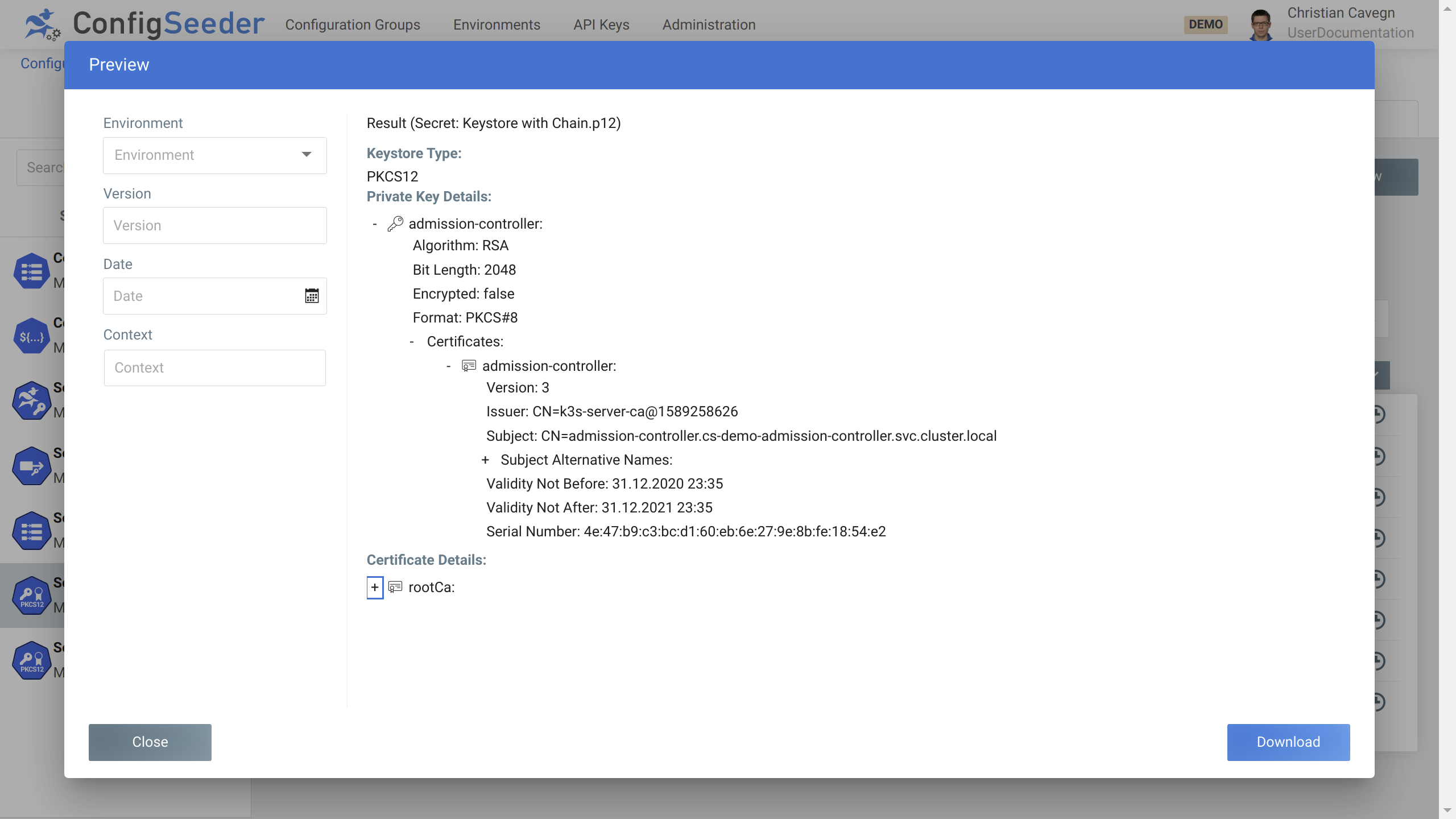Open the Environment dropdown selector
Image resolution: width=1456 pixels, height=819 pixels.
(215, 155)
